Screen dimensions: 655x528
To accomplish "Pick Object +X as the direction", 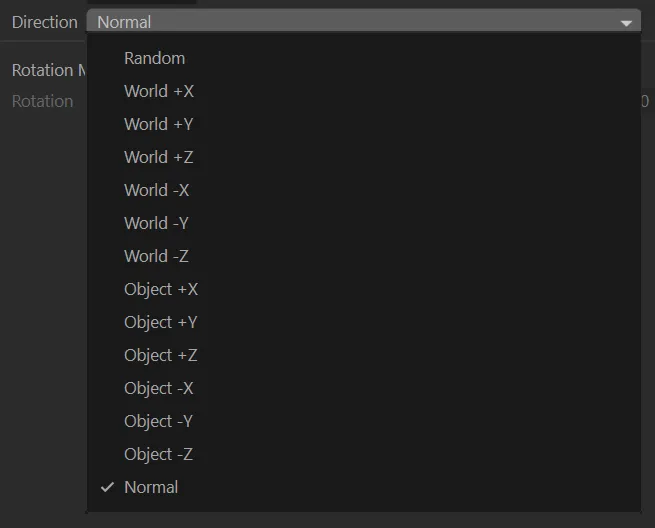I will click(x=161, y=289).
